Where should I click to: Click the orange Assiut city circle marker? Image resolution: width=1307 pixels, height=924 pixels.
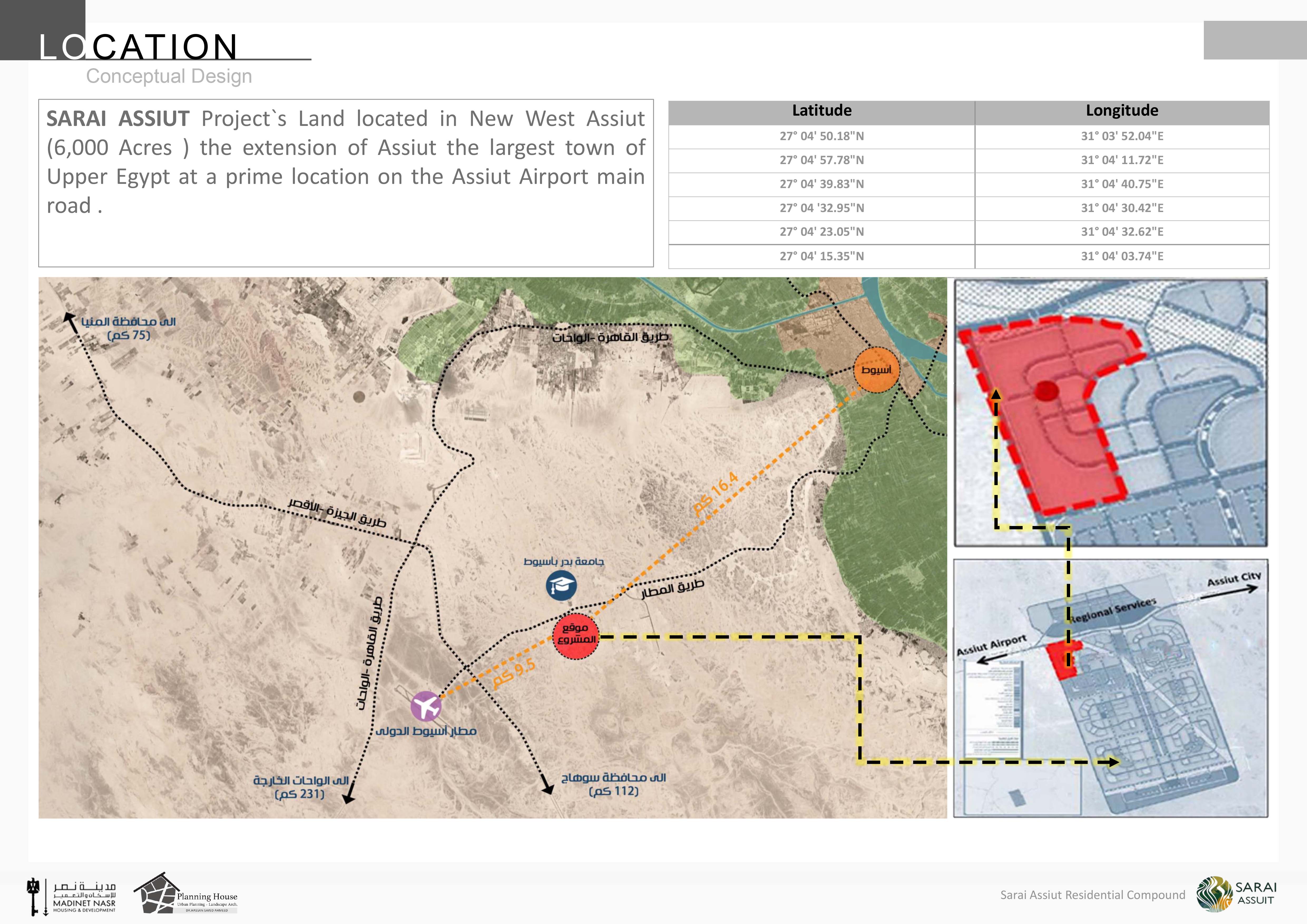[877, 370]
